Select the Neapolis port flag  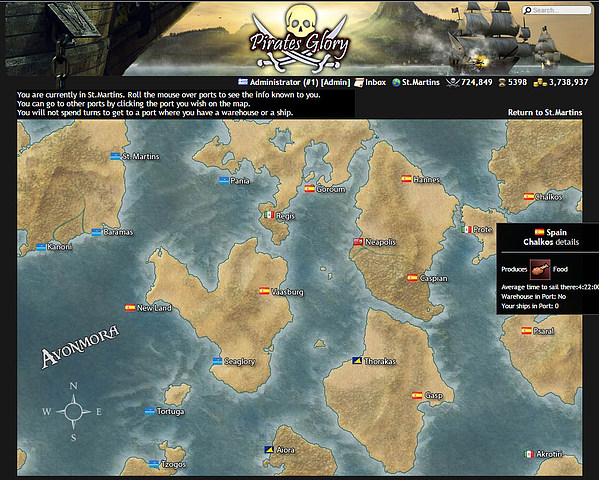[x=358, y=242]
